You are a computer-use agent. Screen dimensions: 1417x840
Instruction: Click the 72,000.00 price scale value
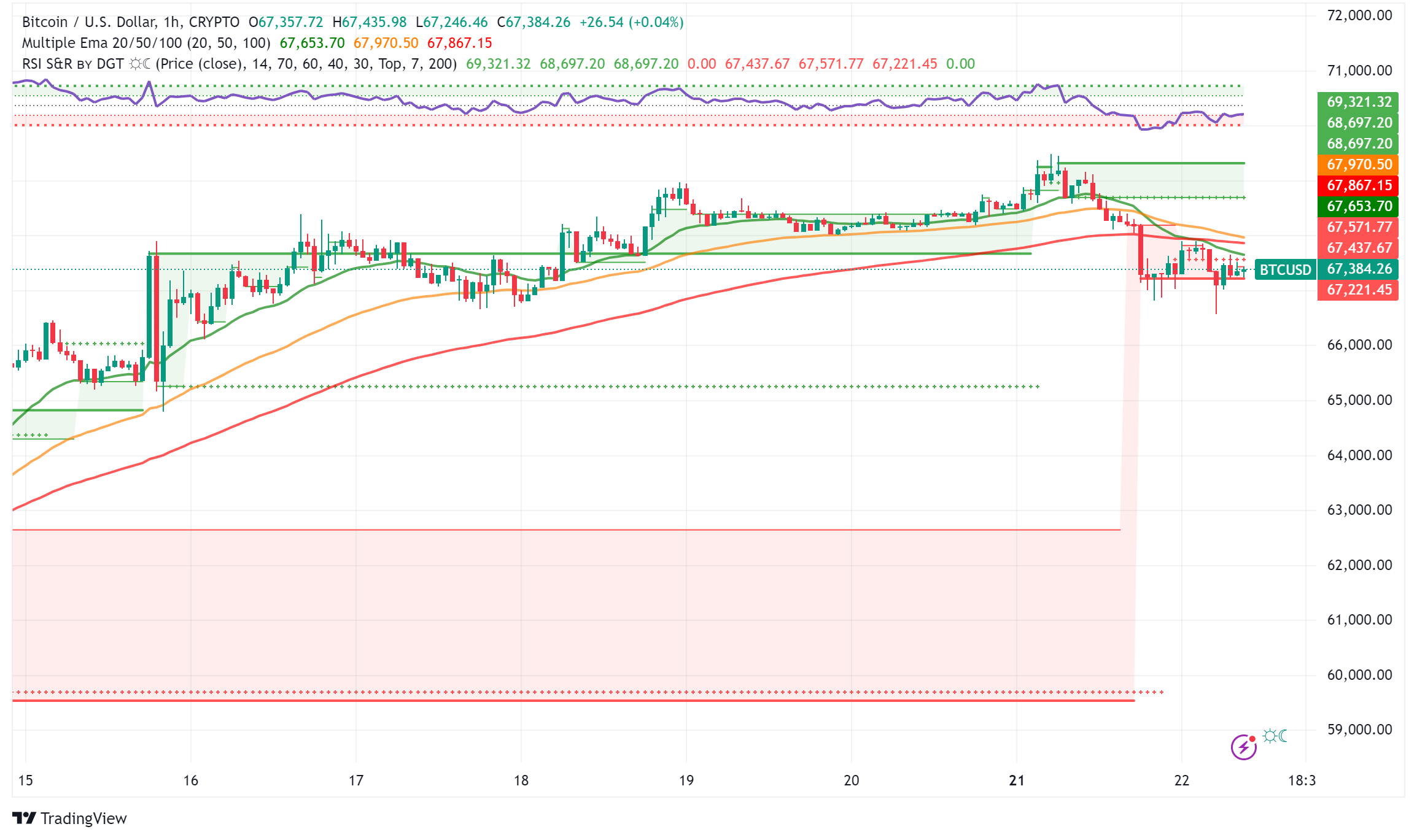coord(1359,15)
